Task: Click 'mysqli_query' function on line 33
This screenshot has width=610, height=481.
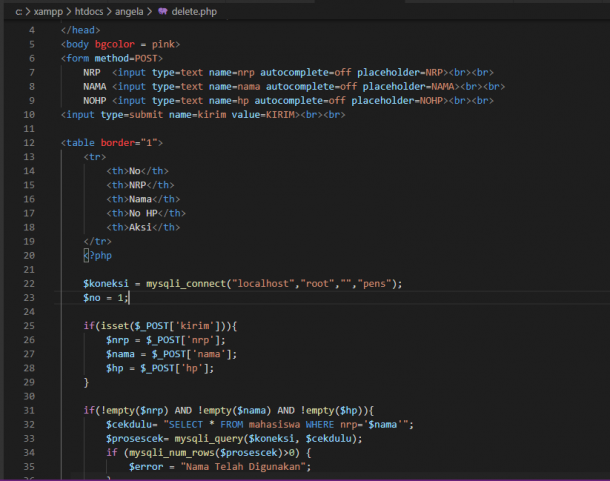Action: coord(209,439)
